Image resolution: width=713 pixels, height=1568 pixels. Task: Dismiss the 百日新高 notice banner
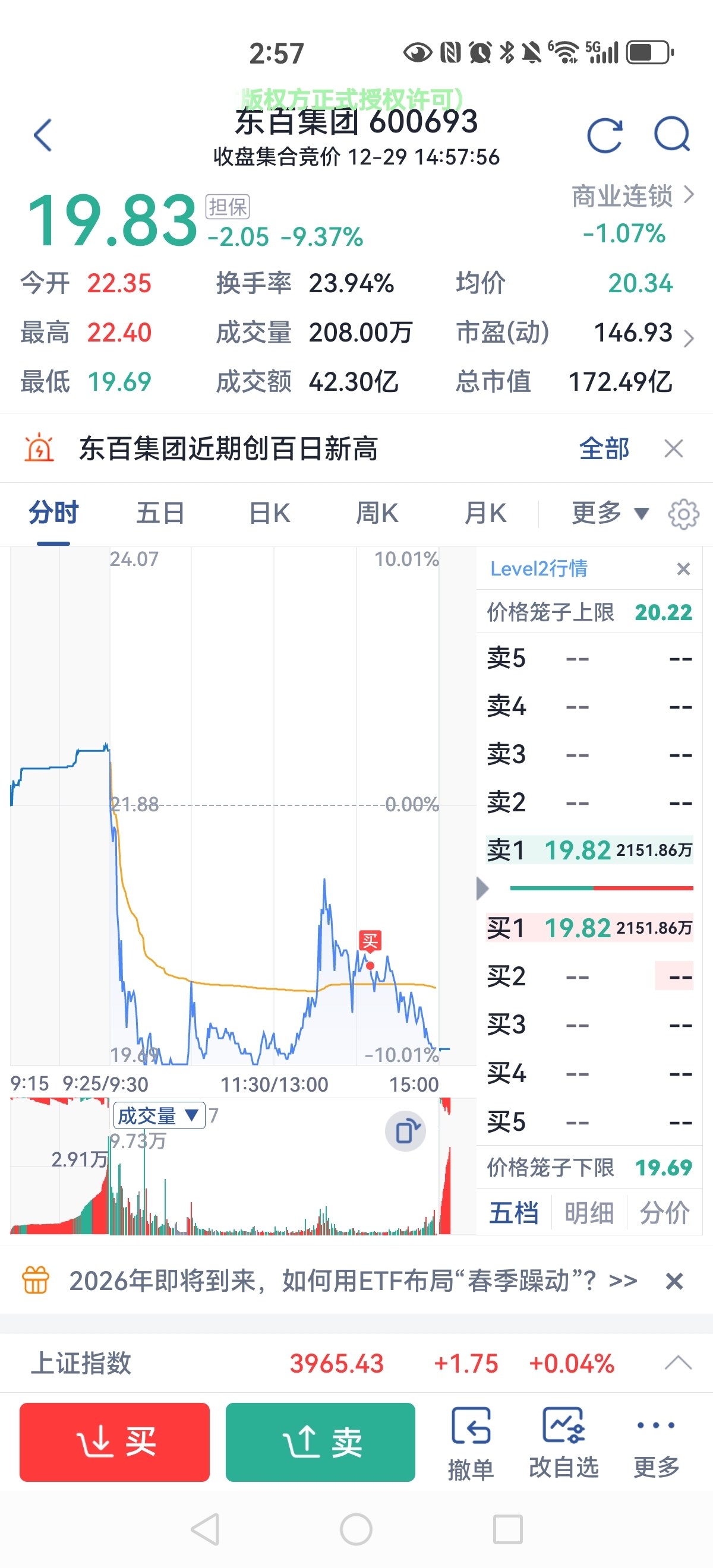click(x=674, y=448)
